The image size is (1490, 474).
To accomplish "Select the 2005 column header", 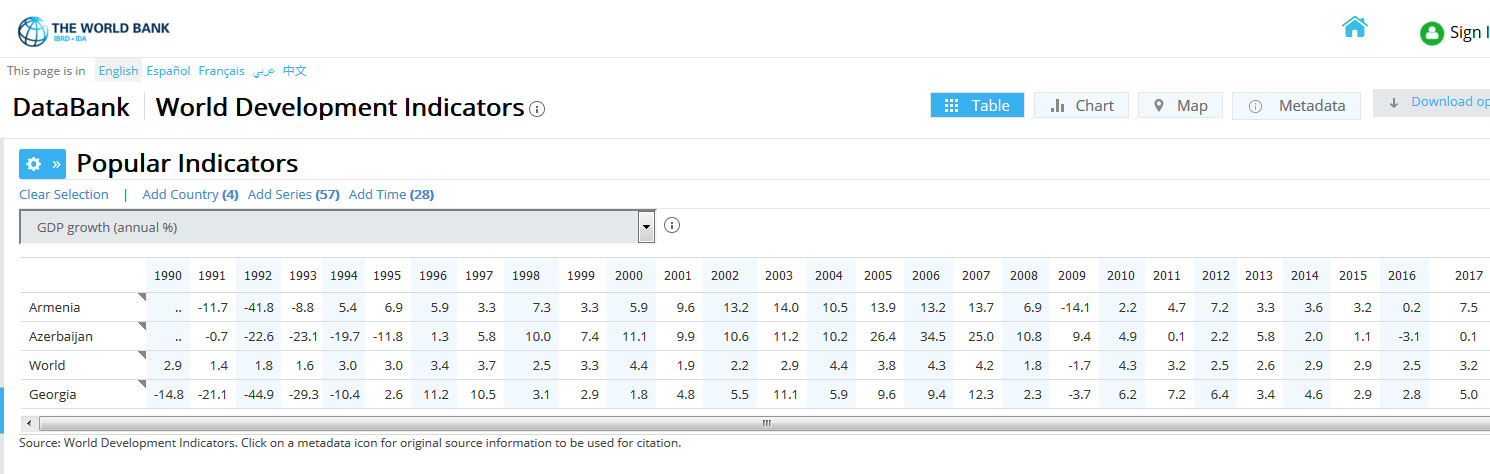I will [x=878, y=275].
